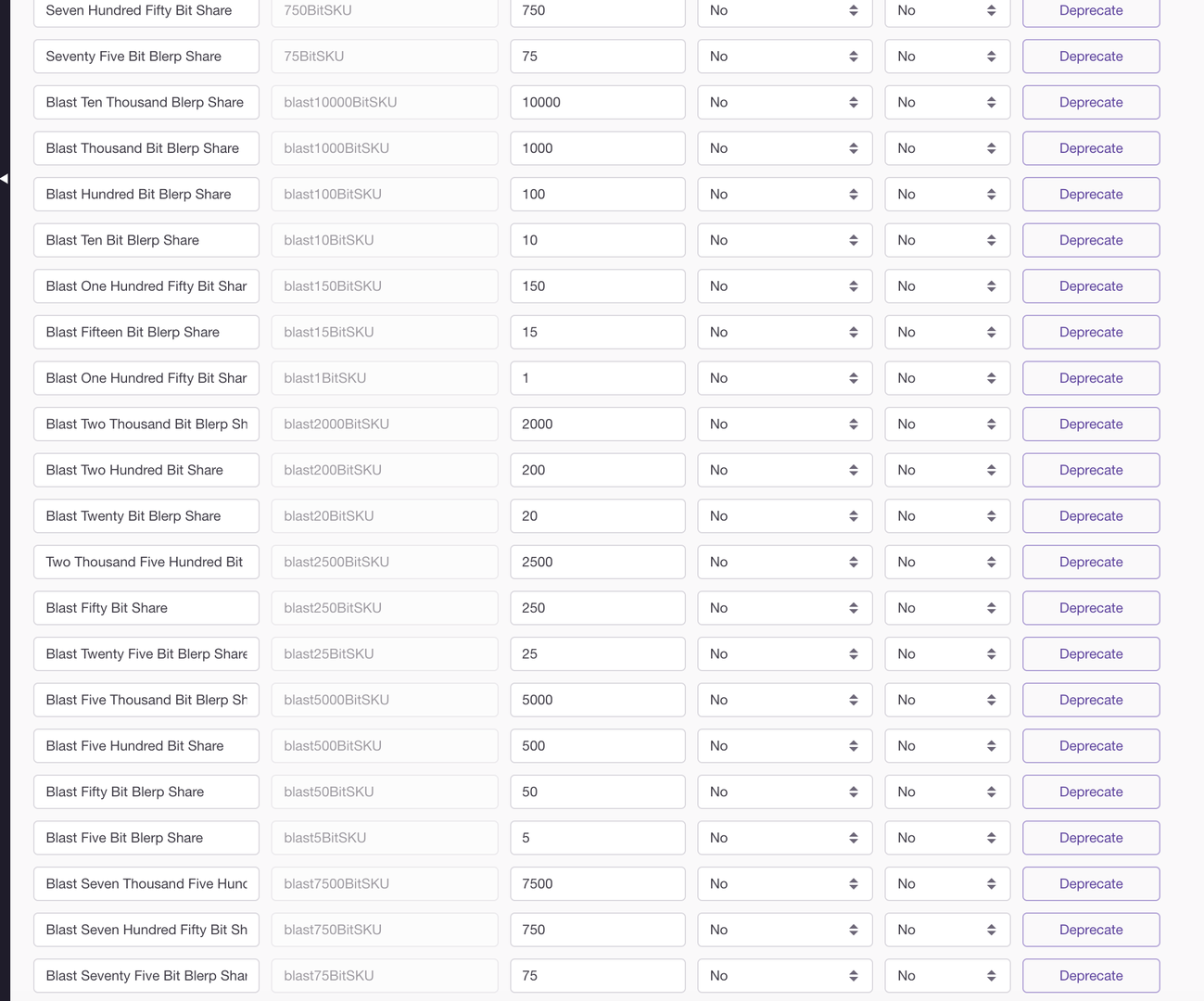Screen dimensions: 1204x1001
Task: Open second No dropdown for Blast Five Hundred Bit Share
Action: pyautogui.click(x=946, y=746)
